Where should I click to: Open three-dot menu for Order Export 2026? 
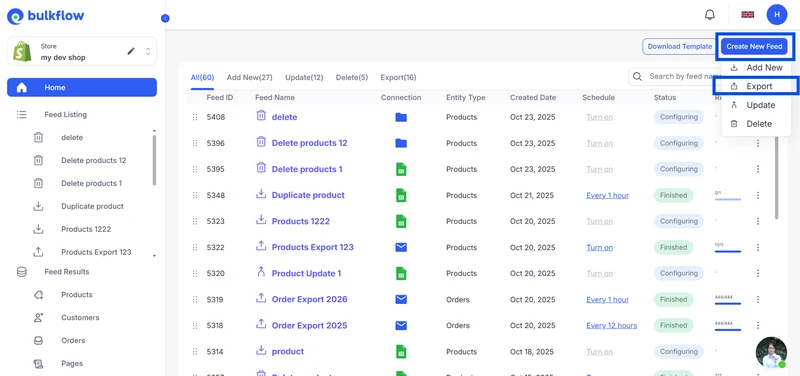coord(758,299)
